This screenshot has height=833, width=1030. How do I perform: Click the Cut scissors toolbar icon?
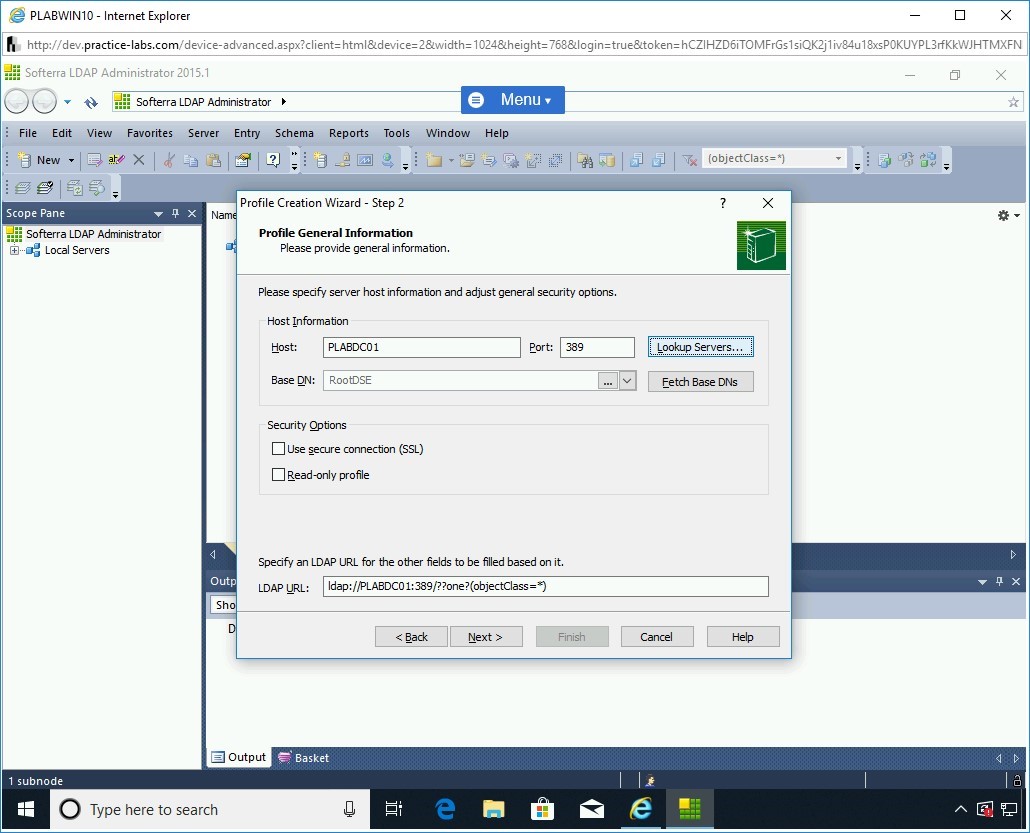point(168,160)
